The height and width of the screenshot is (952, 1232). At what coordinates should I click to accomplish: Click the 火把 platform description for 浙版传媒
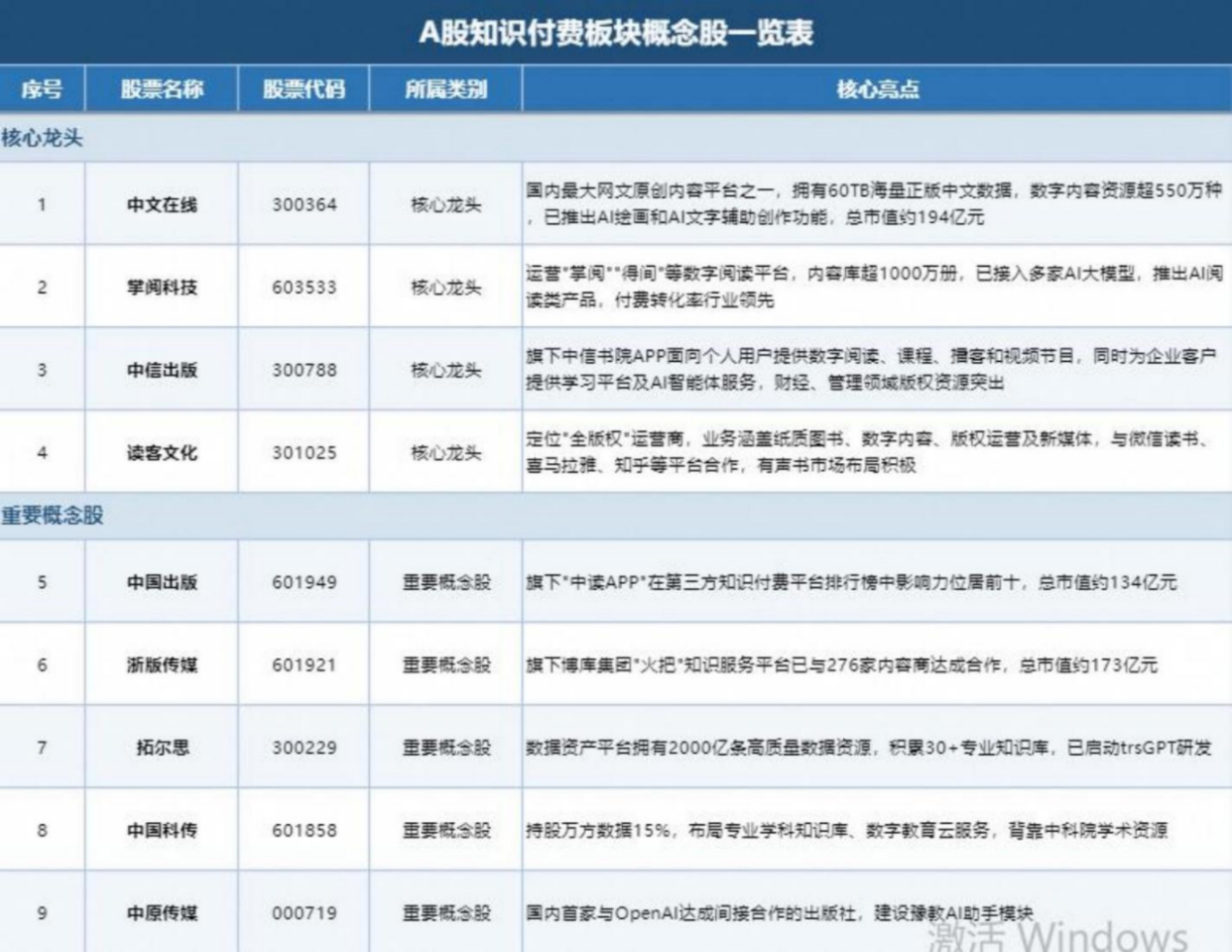(x=841, y=664)
